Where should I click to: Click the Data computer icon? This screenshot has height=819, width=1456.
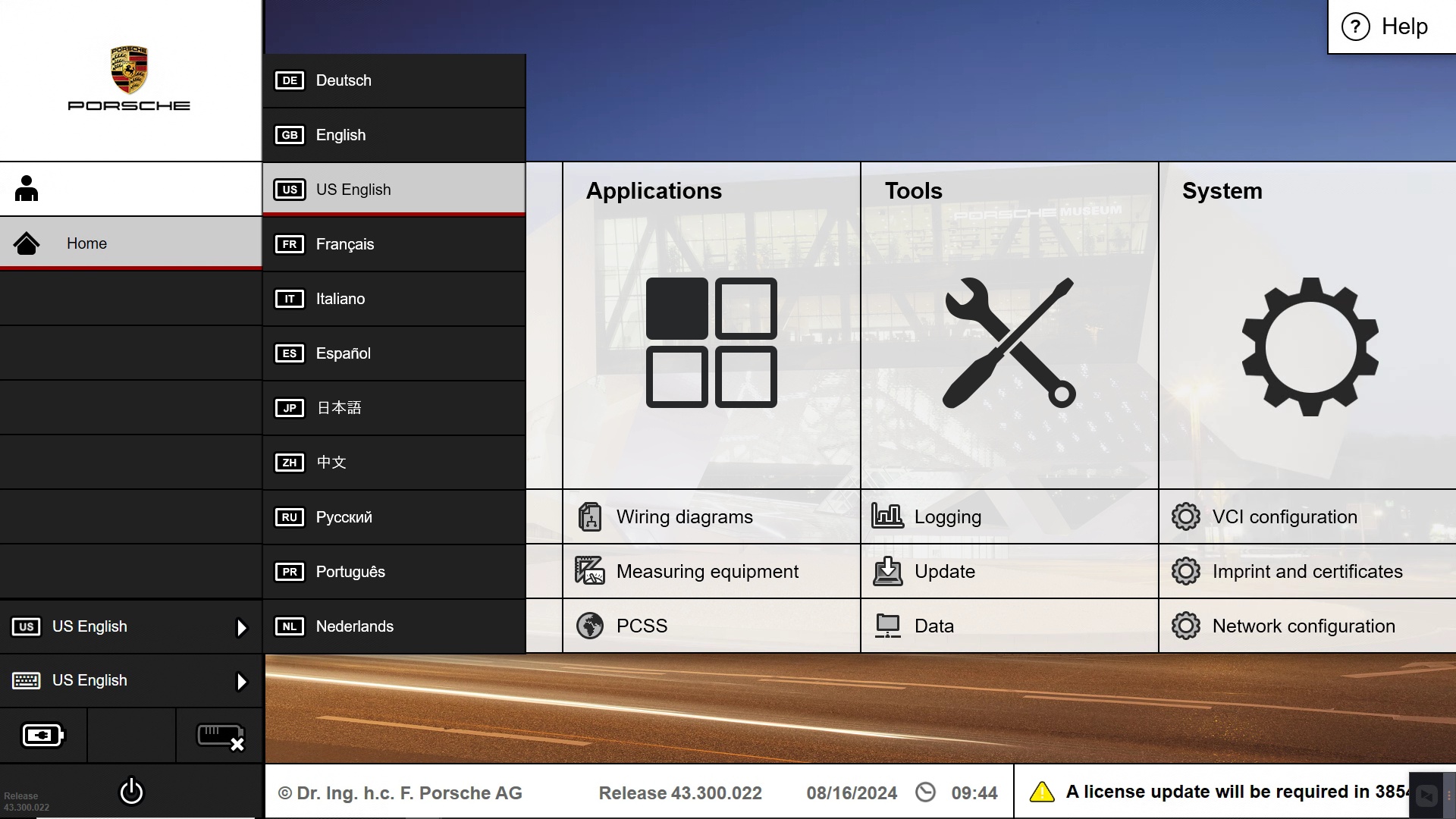pyautogui.click(x=888, y=626)
